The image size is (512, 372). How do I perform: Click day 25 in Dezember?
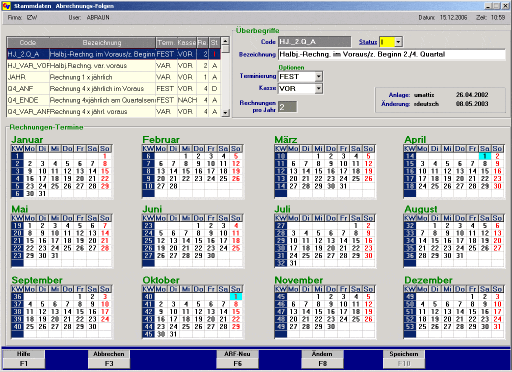(x=422, y=327)
